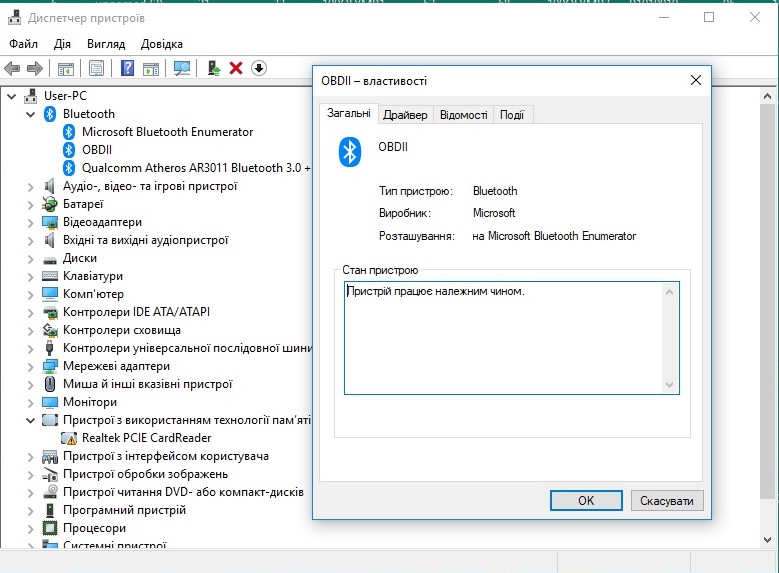Open the Довідка menu
Image resolution: width=779 pixels, height=573 pixels.
point(161,44)
